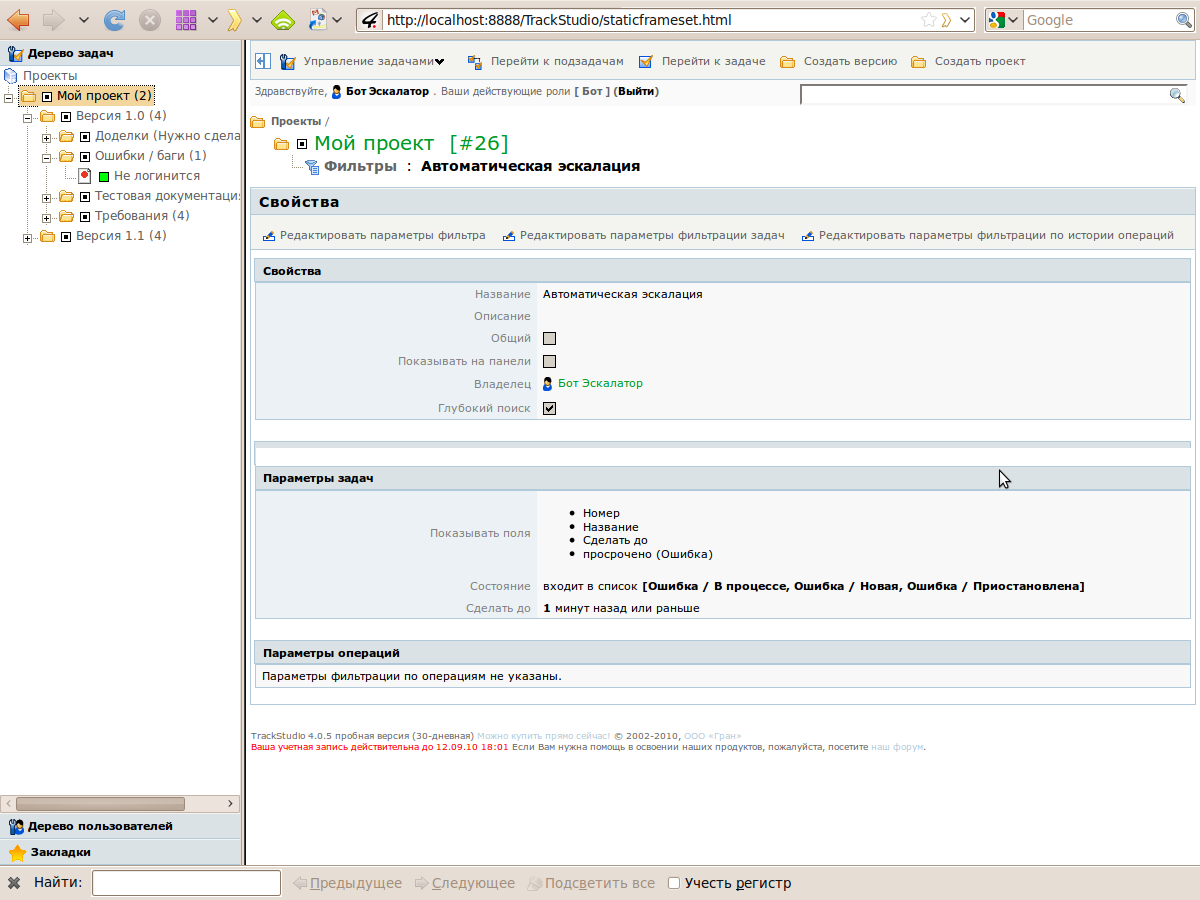
Task: Click the task tree horizontal scrollbar
Action: point(100,803)
